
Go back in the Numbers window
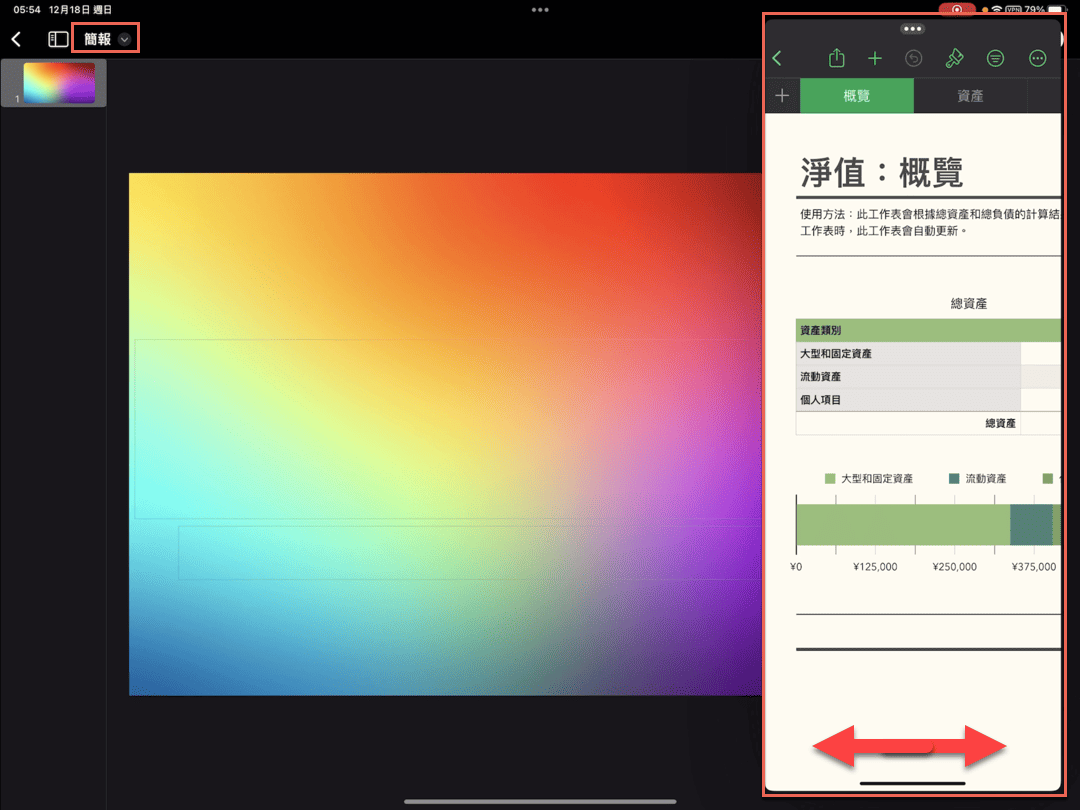(778, 59)
